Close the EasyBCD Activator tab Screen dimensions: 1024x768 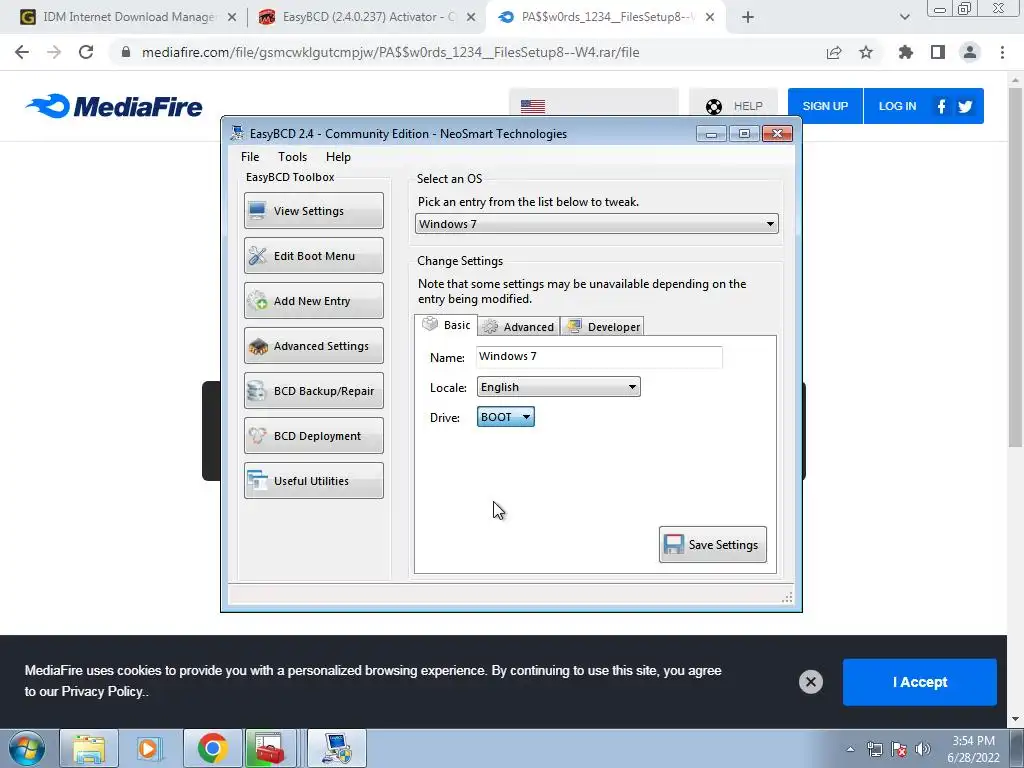coord(471,17)
